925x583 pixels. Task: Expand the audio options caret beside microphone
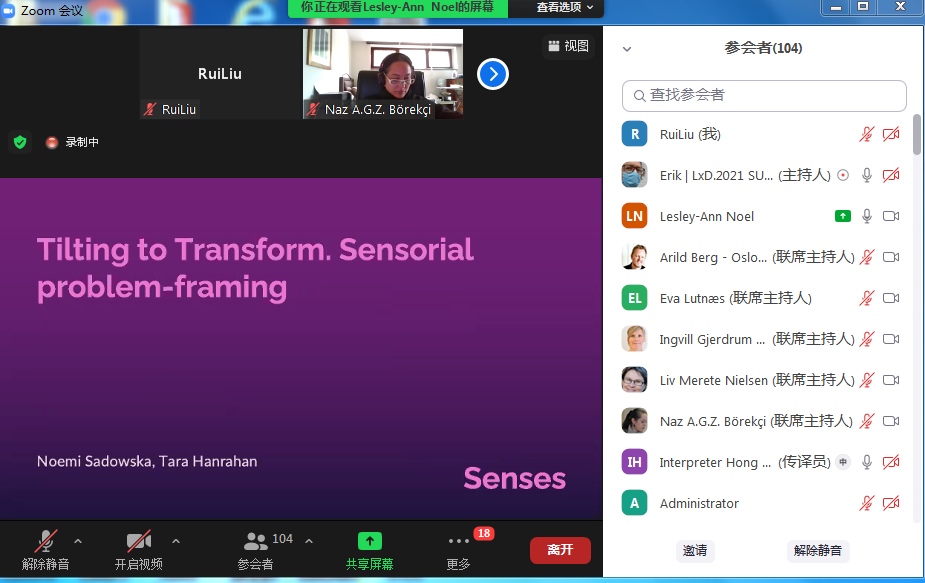(x=78, y=541)
